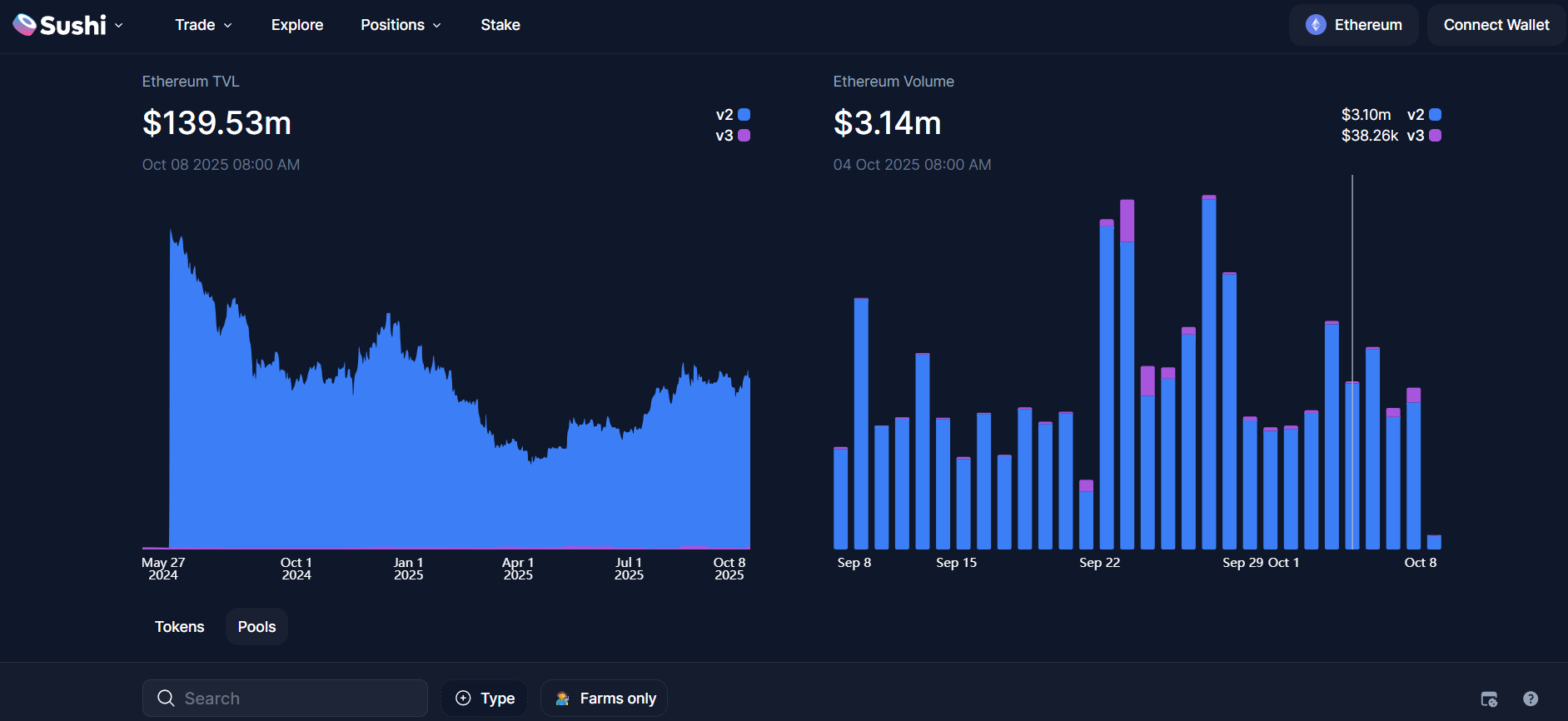This screenshot has width=1568, height=721.
Task: Open the help question mark icon
Action: coord(1531,699)
